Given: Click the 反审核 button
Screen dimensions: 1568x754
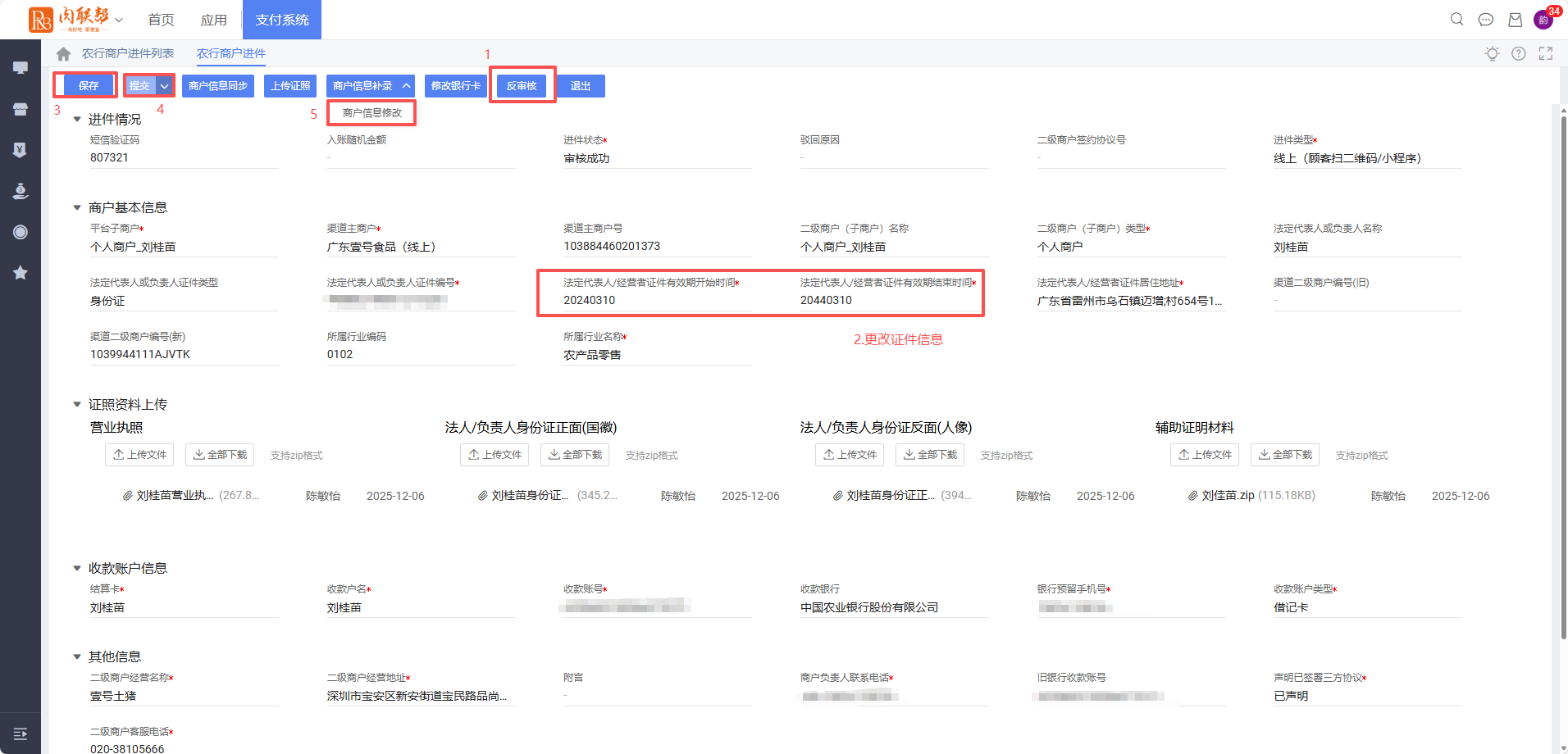Looking at the screenshot, I should (522, 86).
